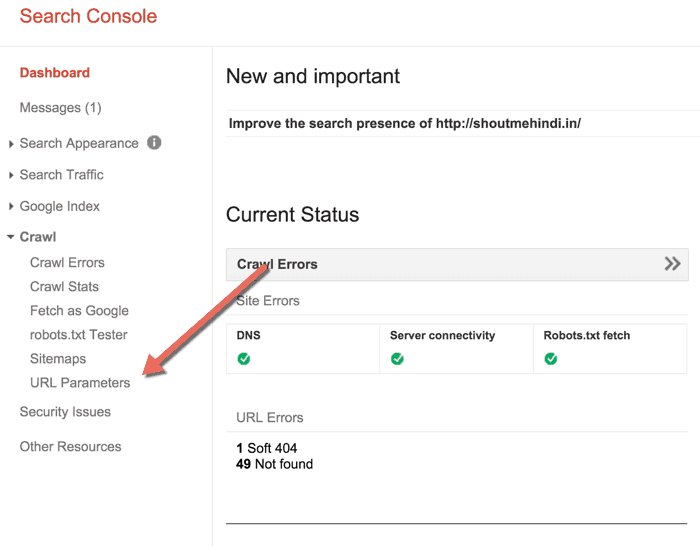700x546 pixels.
Task: Click the 1 Soft 404 entry
Action: (267, 448)
